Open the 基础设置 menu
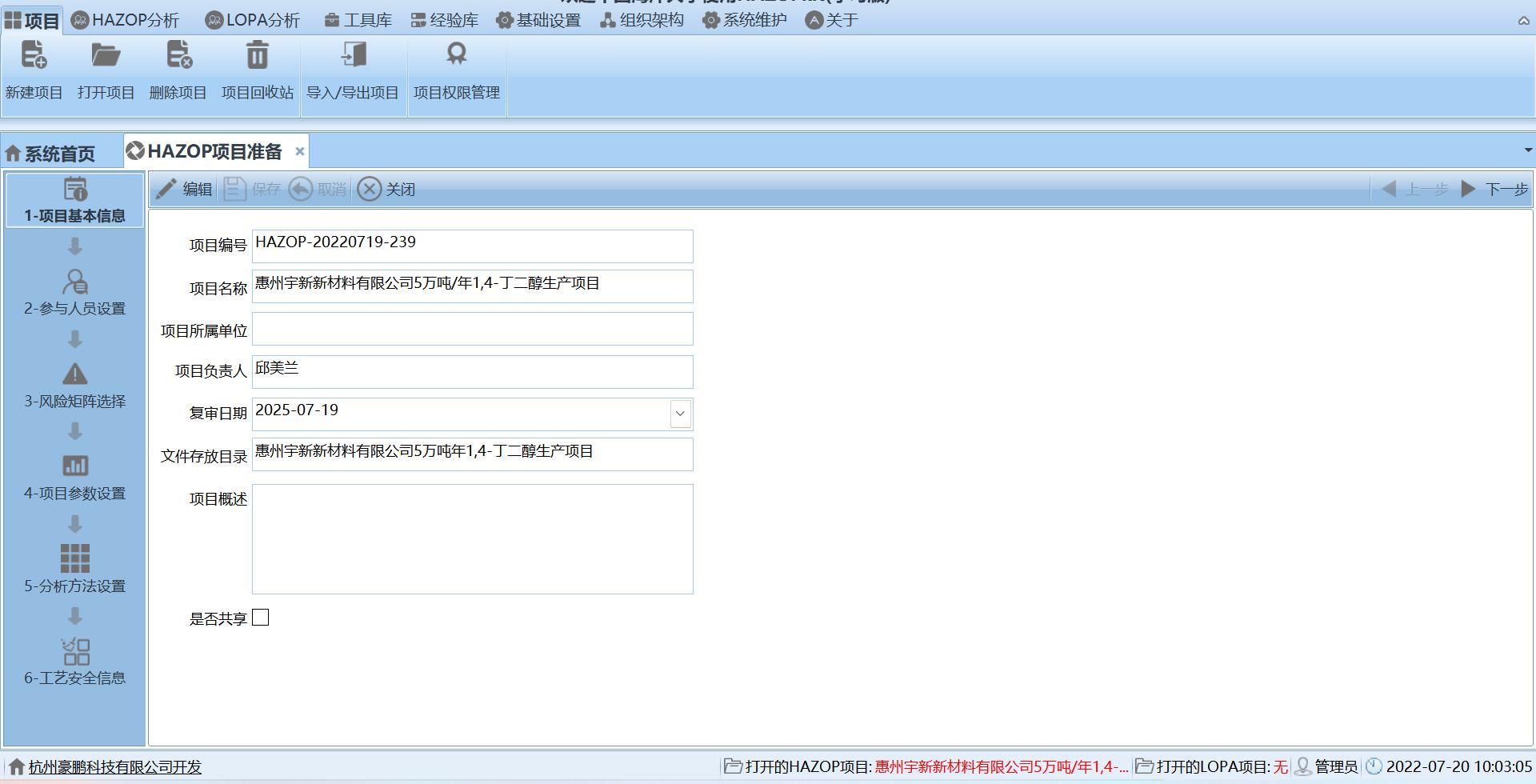The width and height of the screenshot is (1536, 784). [538, 21]
